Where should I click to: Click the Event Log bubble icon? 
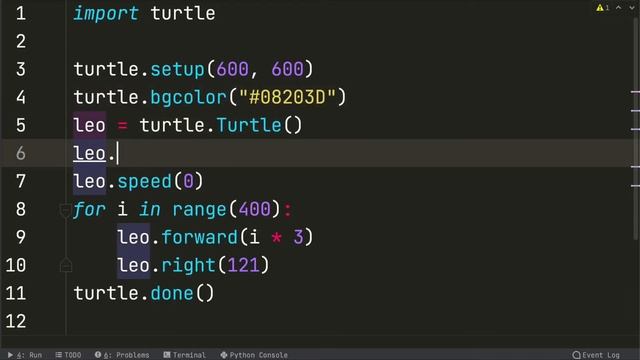(x=576, y=355)
